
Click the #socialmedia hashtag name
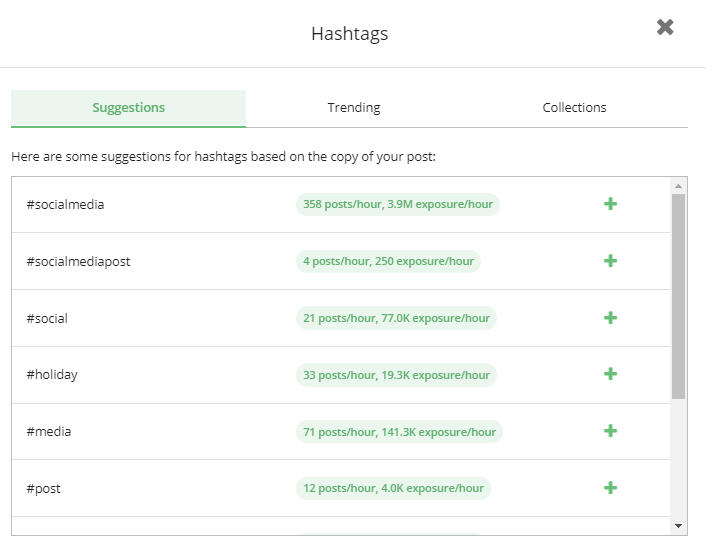coord(66,205)
